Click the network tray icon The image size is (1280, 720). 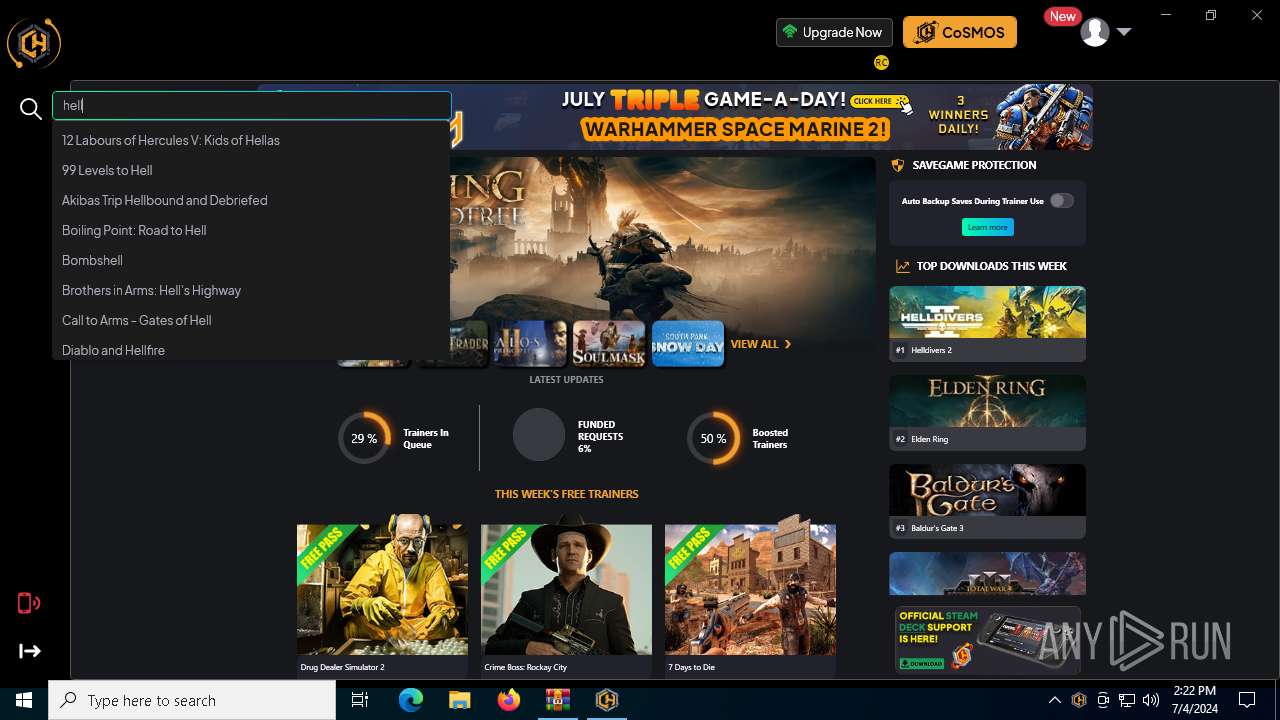coord(1127,700)
